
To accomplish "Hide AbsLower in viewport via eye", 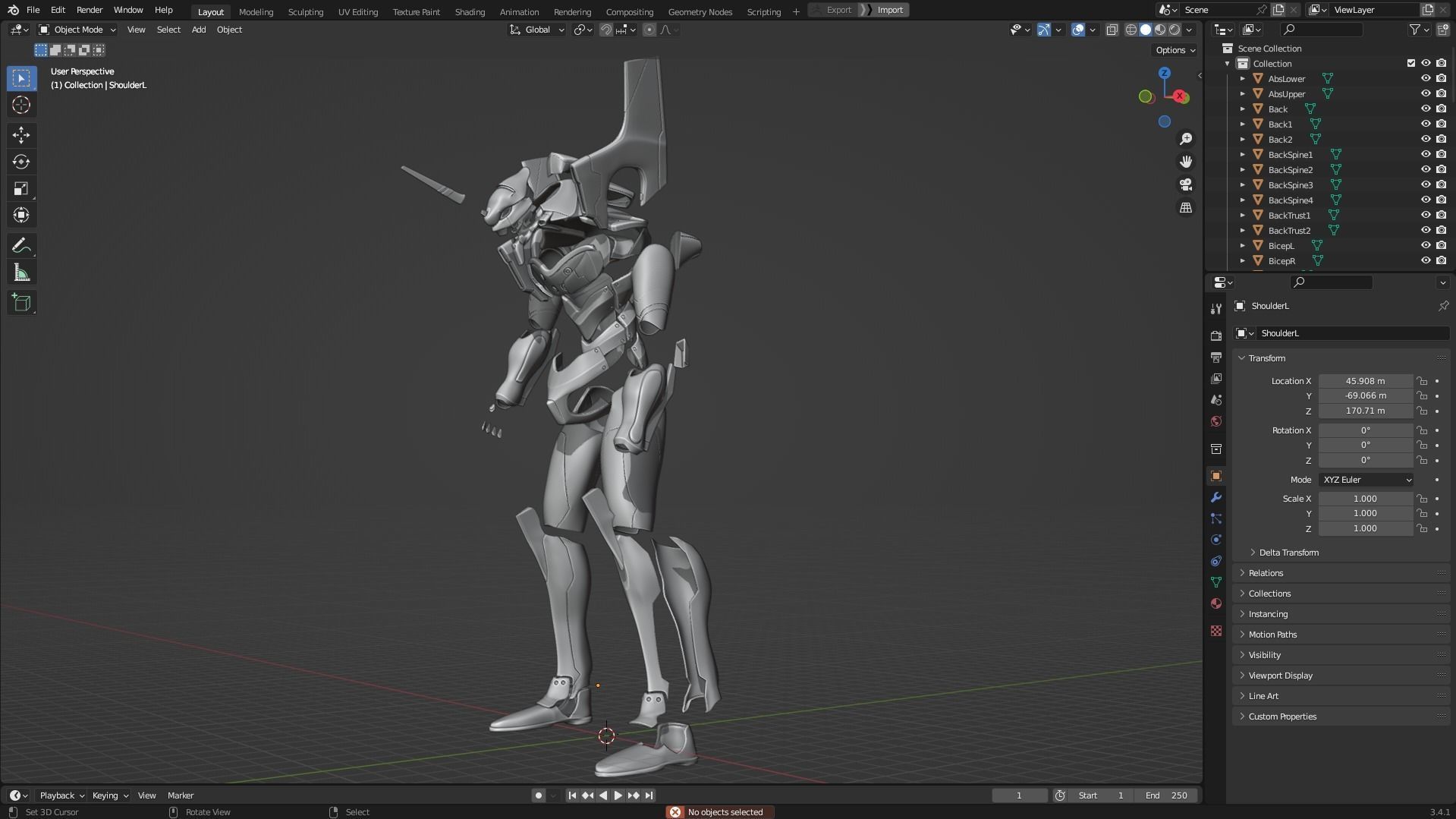I will (1426, 78).
